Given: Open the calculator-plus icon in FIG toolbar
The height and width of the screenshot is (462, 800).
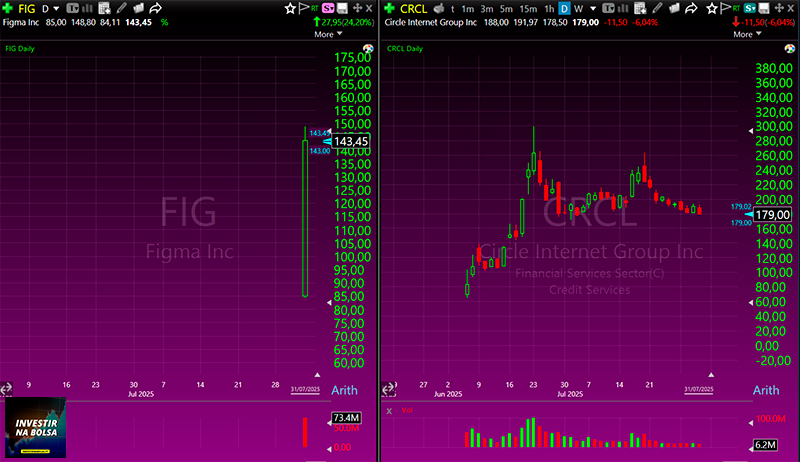Looking at the screenshot, I should click(104, 8).
